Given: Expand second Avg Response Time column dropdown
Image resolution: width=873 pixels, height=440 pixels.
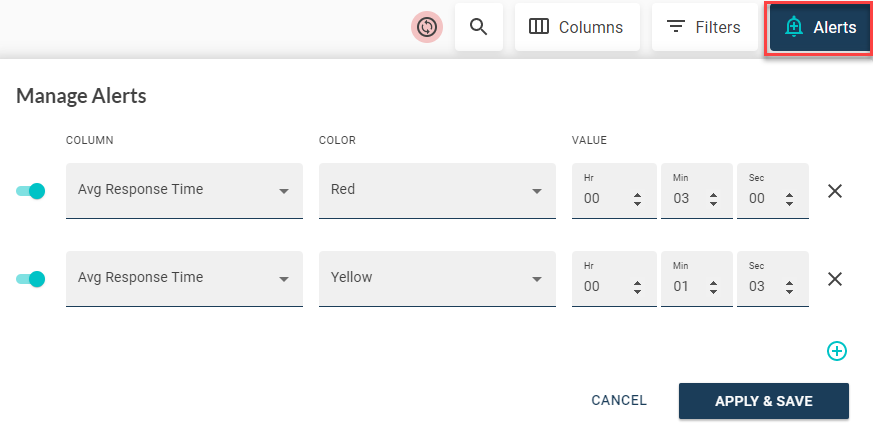Looking at the screenshot, I should click(184, 278).
